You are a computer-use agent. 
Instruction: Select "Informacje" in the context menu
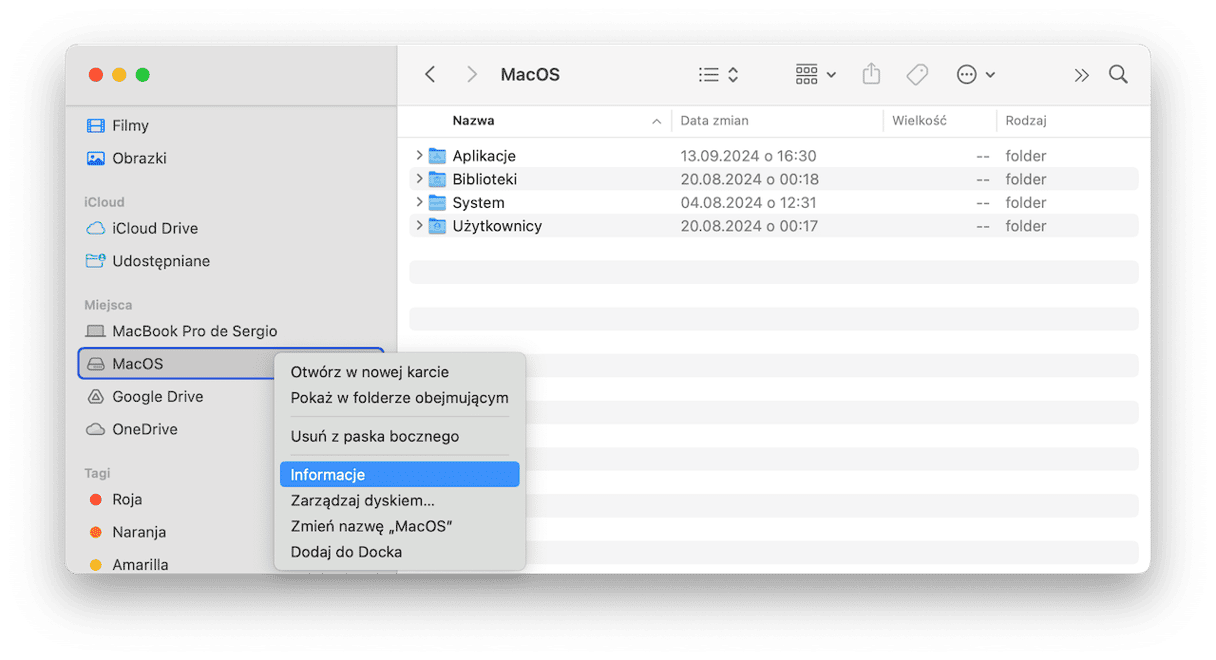tap(400, 475)
